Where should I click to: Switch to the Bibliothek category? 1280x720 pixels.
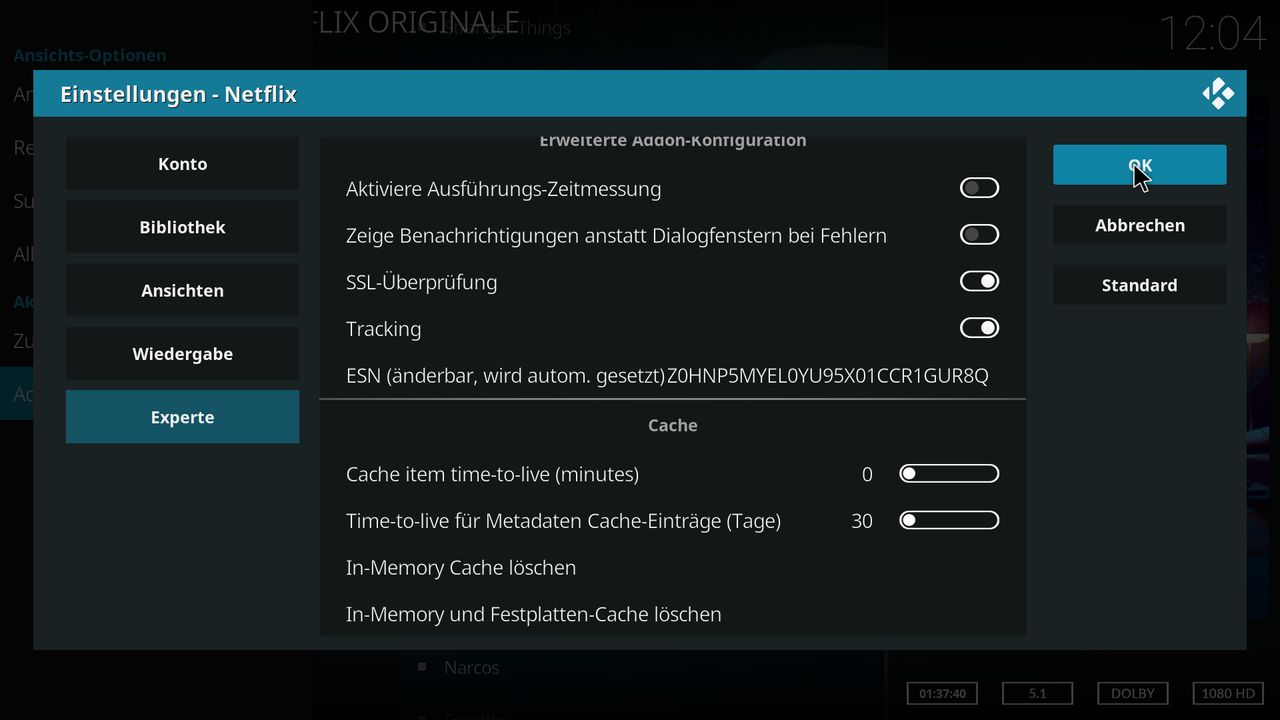pyautogui.click(x=182, y=227)
